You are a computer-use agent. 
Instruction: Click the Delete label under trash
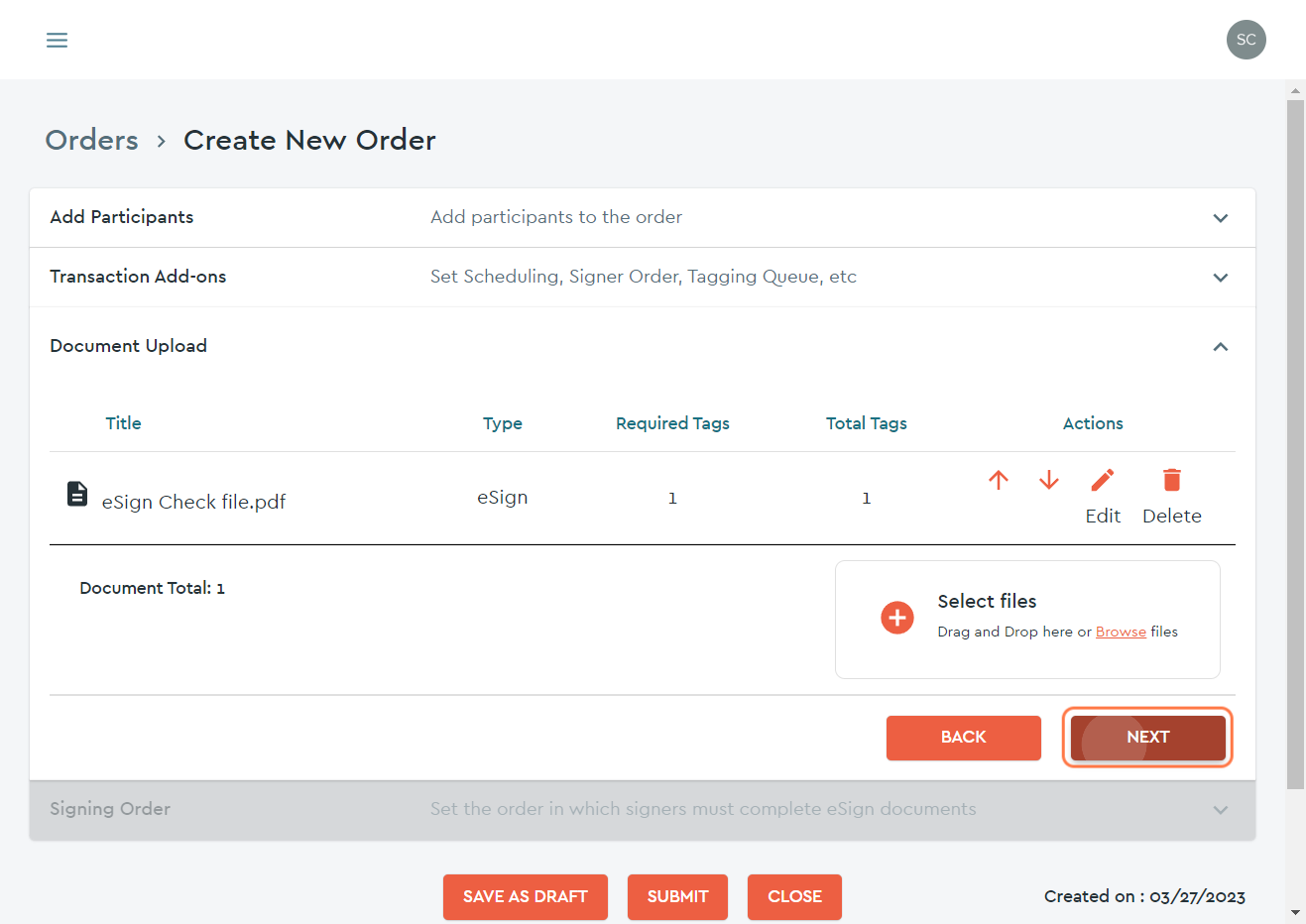1172,516
